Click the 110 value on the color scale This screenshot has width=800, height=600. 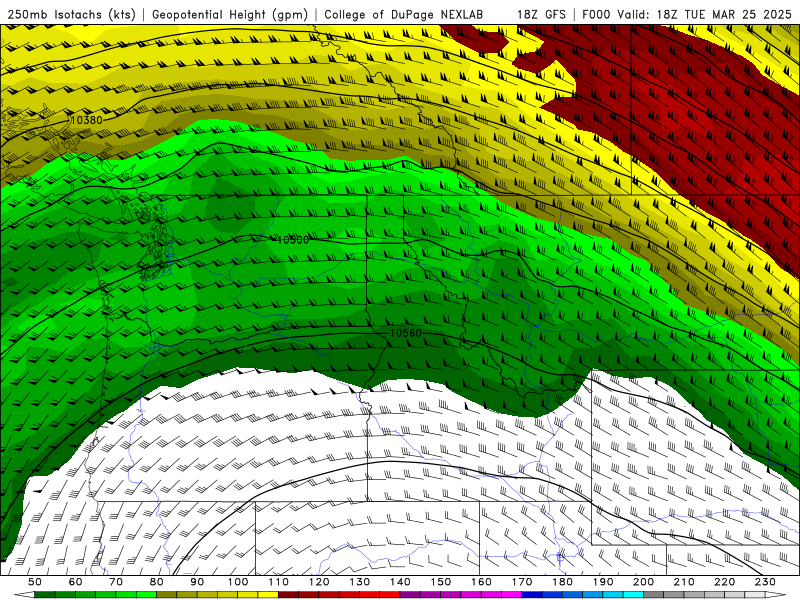pos(279,582)
